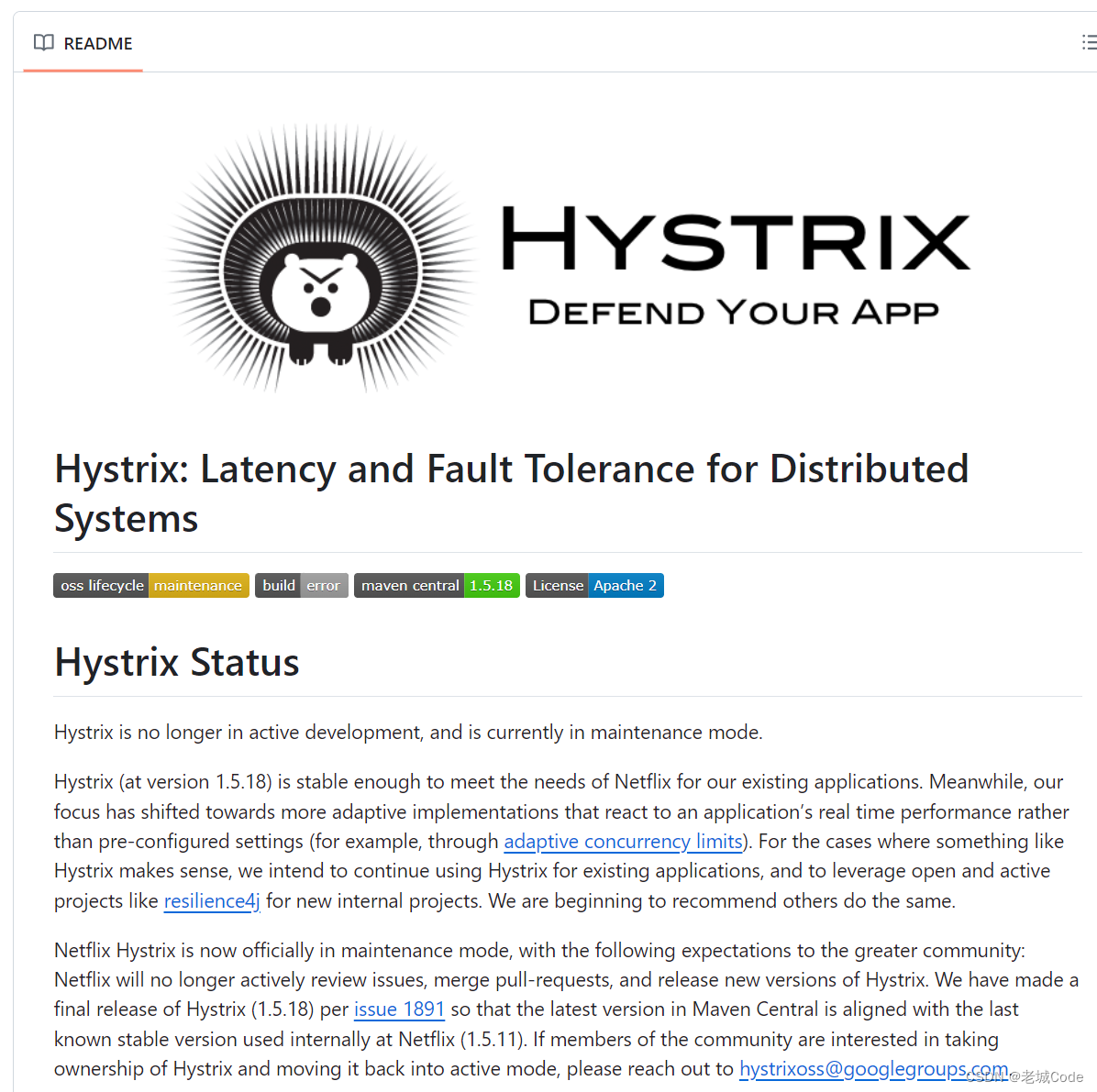Click the build error status badge
The image size is (1097, 1092).
click(x=301, y=585)
